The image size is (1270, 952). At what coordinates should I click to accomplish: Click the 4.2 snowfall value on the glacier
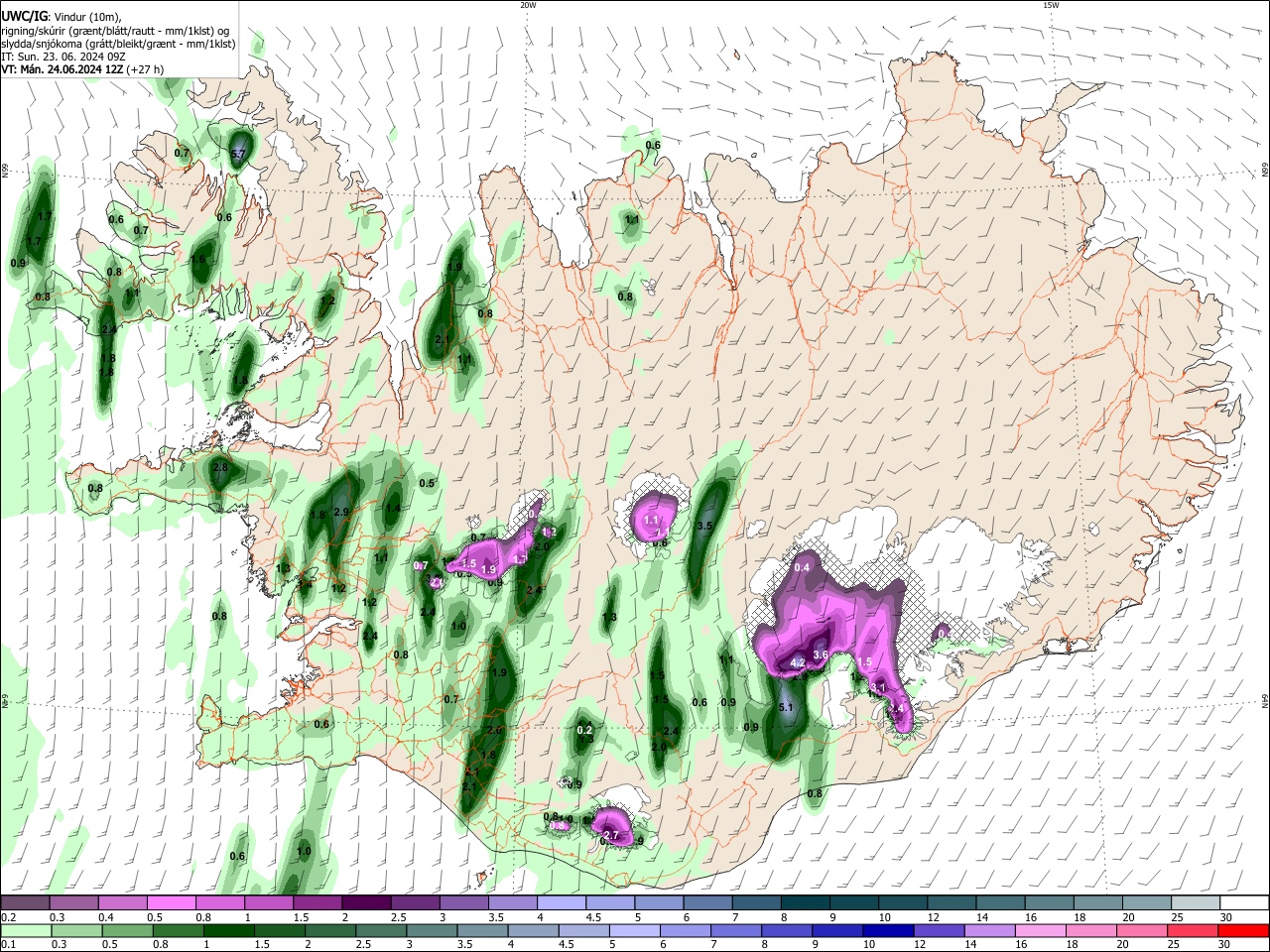[x=798, y=662]
